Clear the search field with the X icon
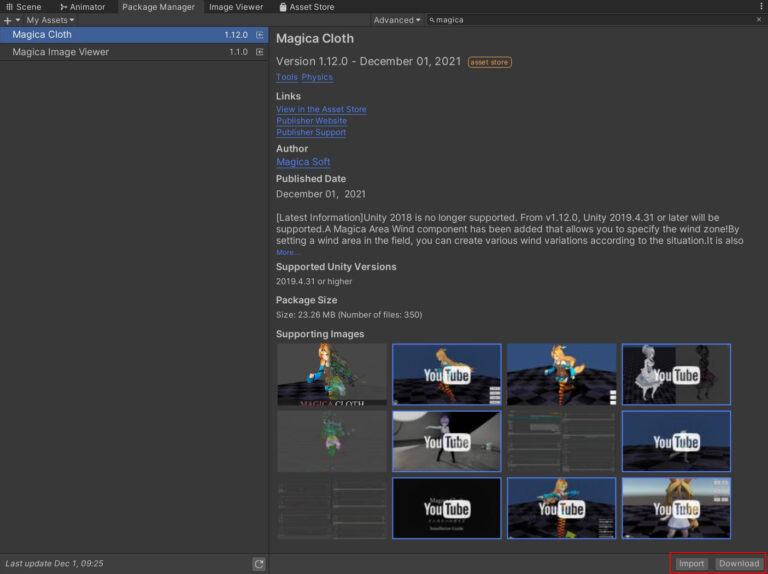Screen dimensions: 768x574 click(x=758, y=20)
